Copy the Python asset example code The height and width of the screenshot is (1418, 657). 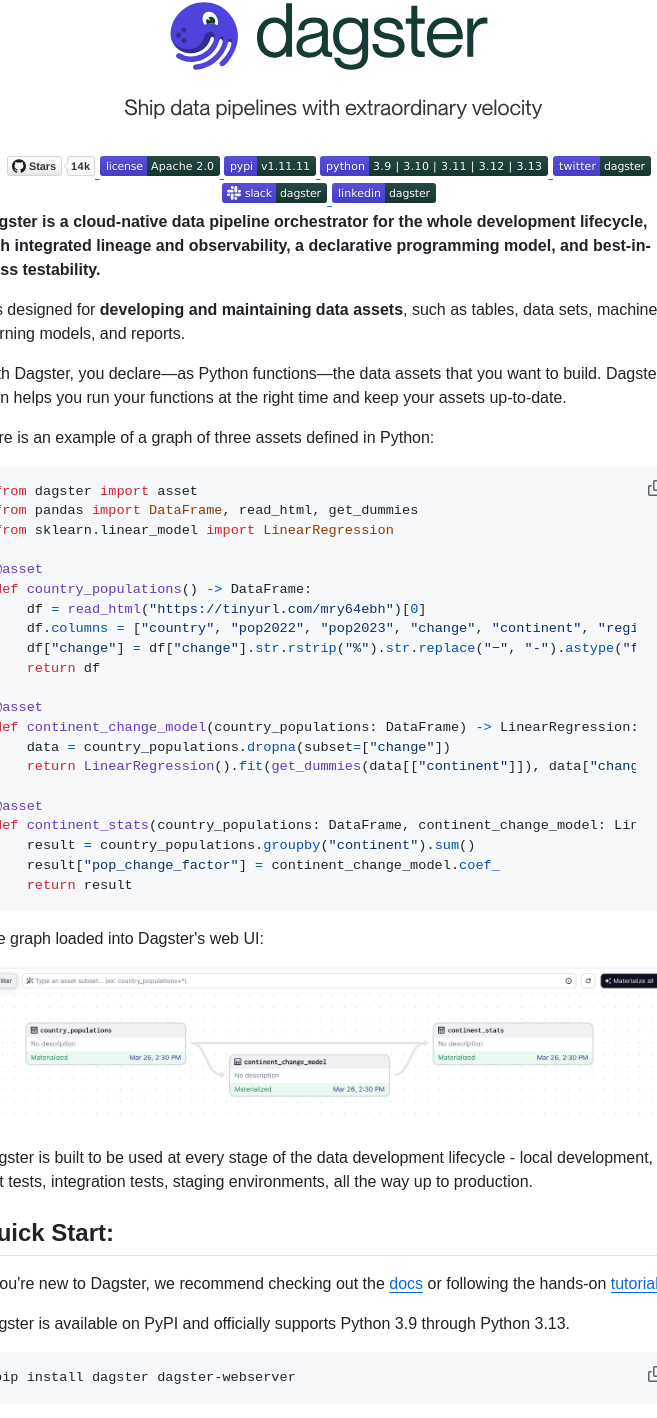652,488
